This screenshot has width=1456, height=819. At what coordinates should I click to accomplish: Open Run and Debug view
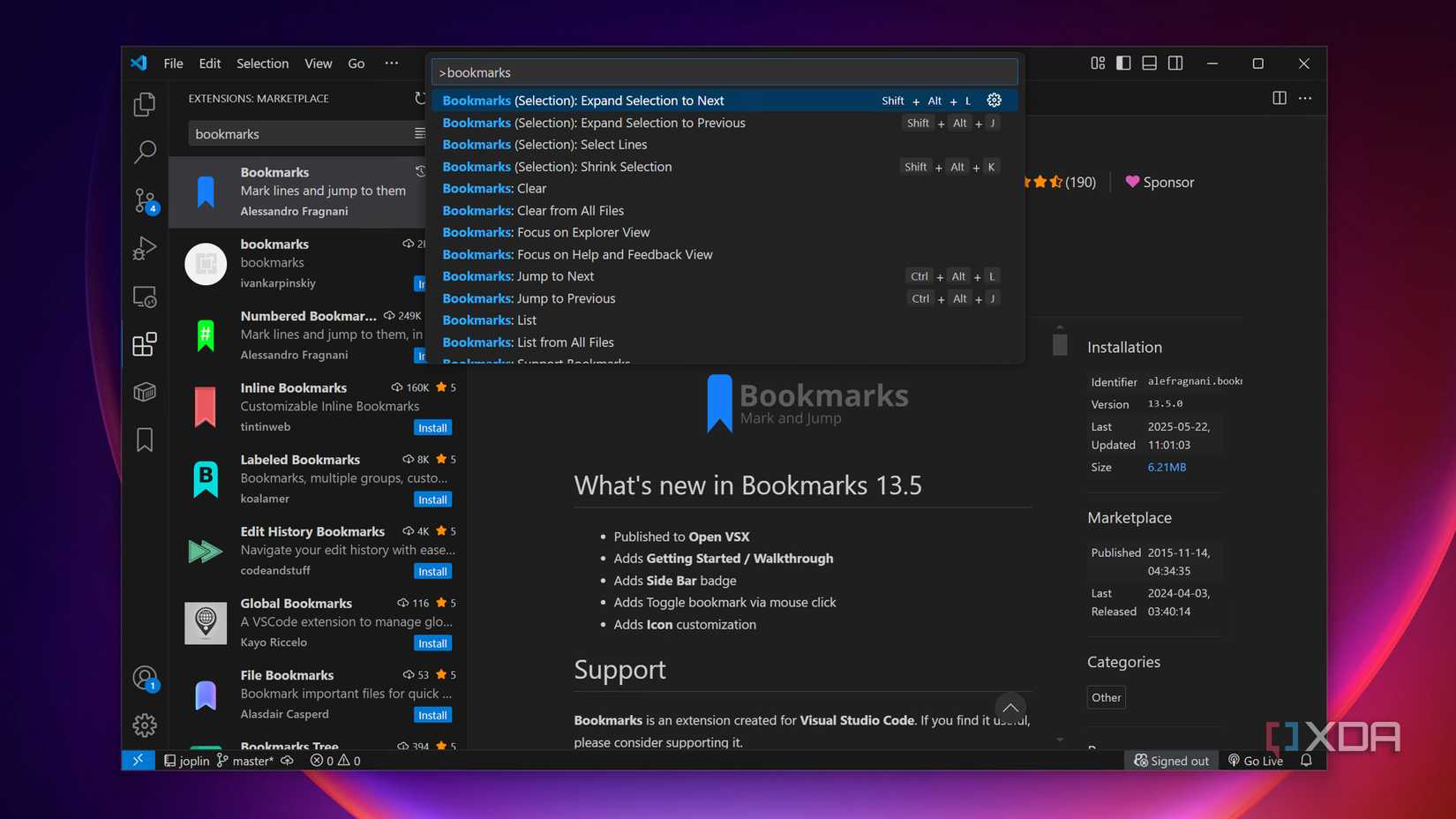145,248
